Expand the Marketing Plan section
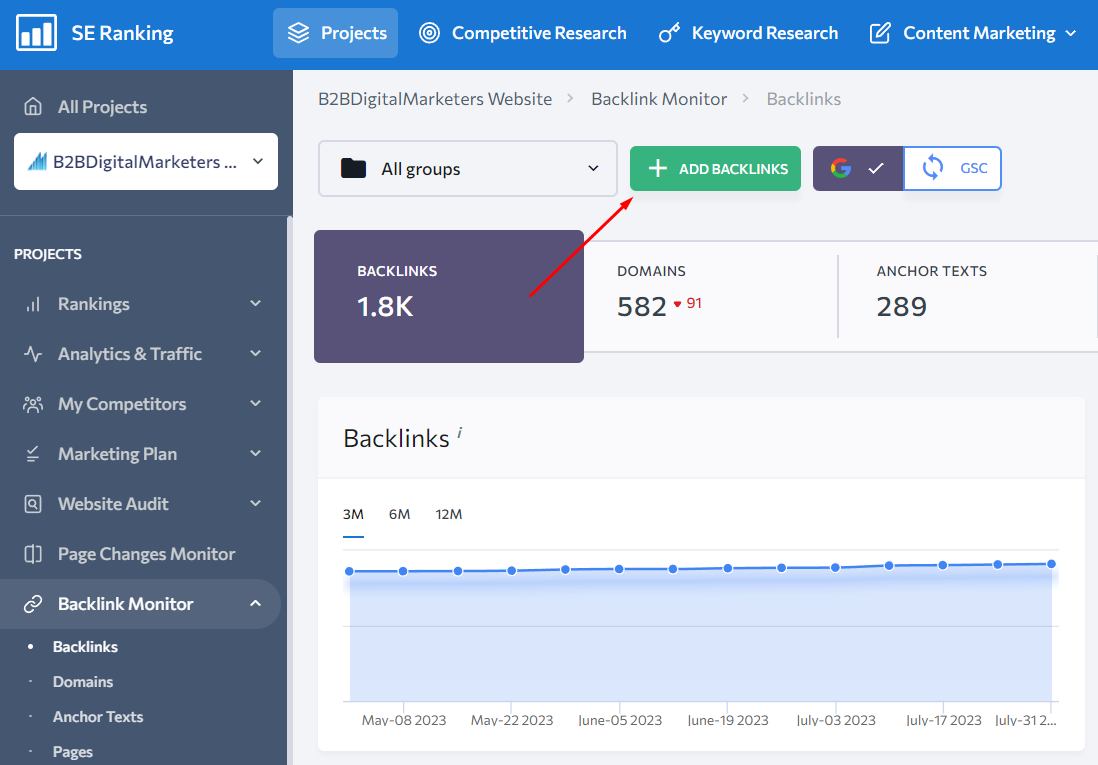 (x=256, y=453)
